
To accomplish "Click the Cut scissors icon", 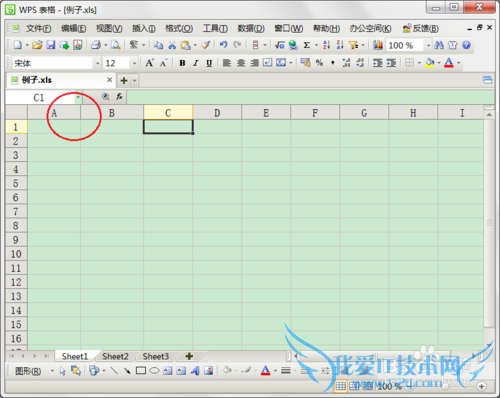I will 172,45.
